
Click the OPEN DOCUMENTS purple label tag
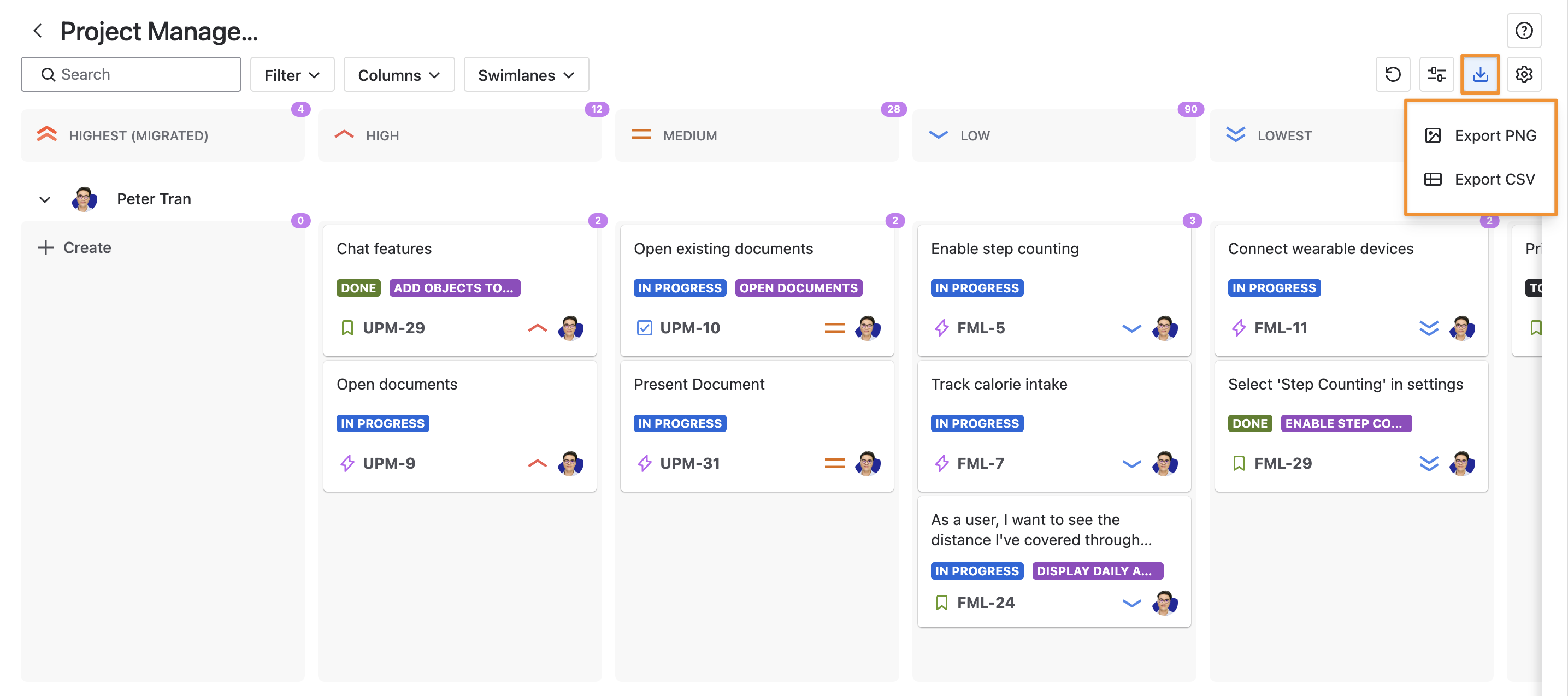pyautogui.click(x=798, y=287)
